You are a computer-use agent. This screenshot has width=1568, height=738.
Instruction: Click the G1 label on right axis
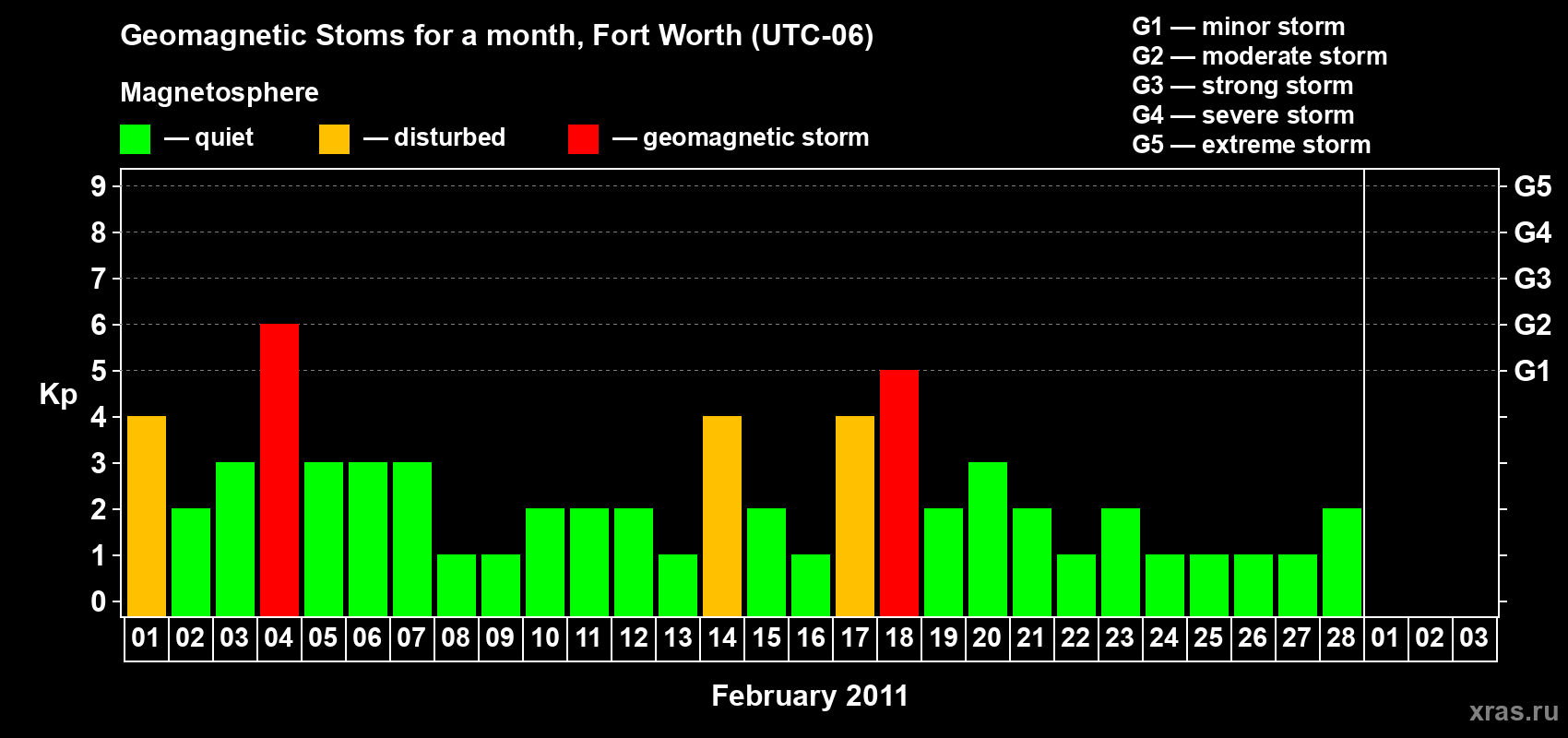click(x=1532, y=371)
